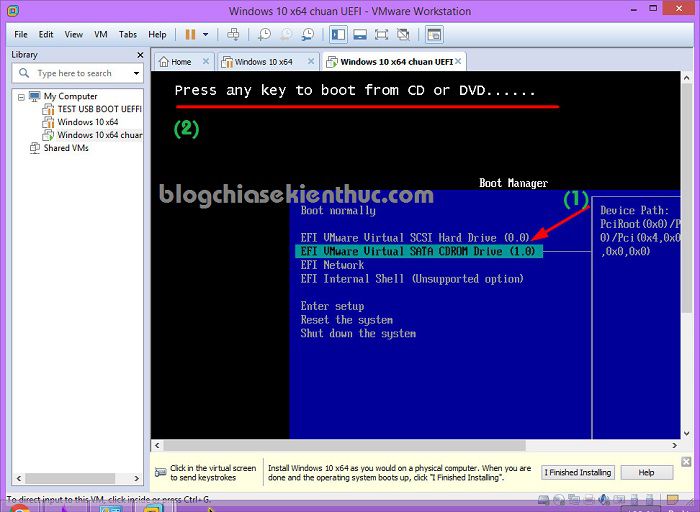Viewport: 700px width, 512px height.
Task: Click the I Finished Installing button
Action: (578, 472)
